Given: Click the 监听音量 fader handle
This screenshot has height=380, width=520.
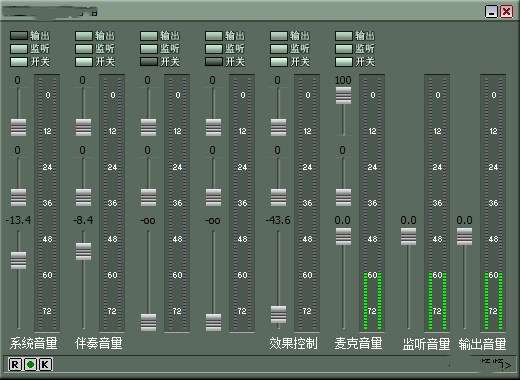Looking at the screenshot, I should [408, 237].
